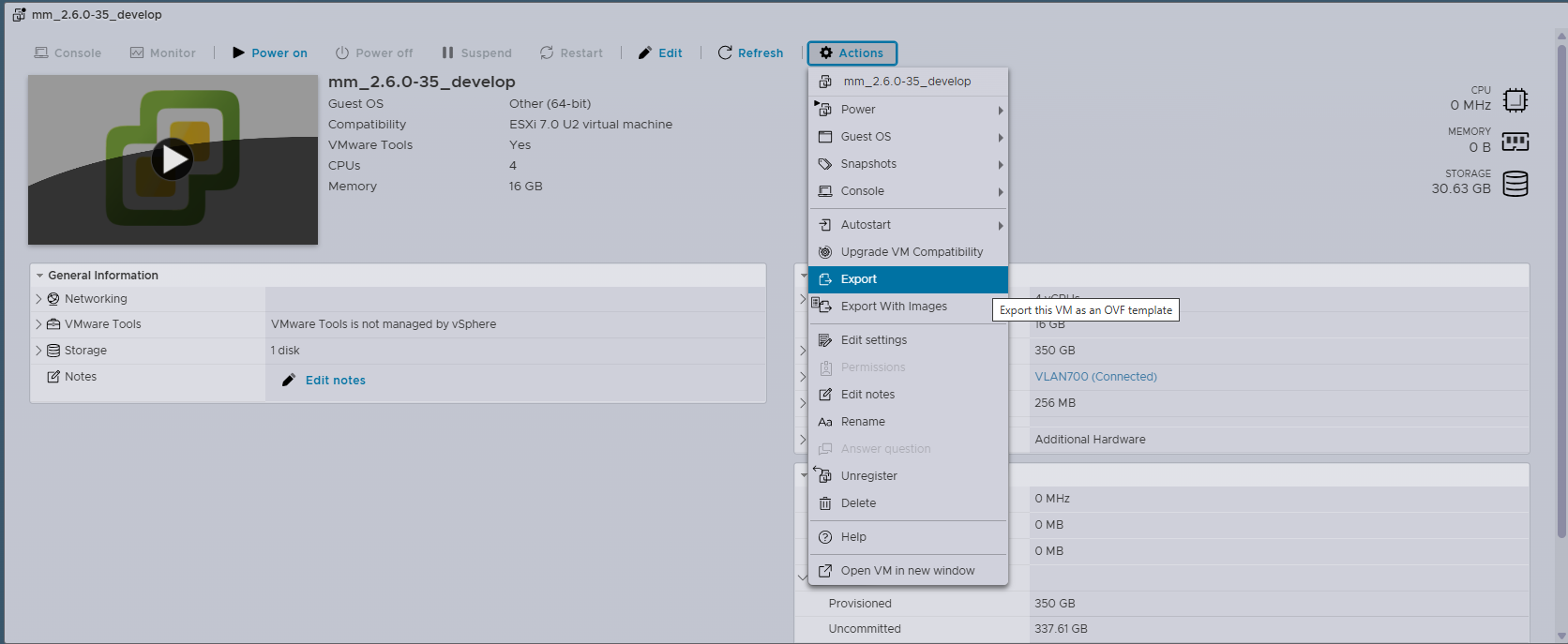Click the STORAGE database icon
The width and height of the screenshot is (1568, 644).
coord(1515,184)
